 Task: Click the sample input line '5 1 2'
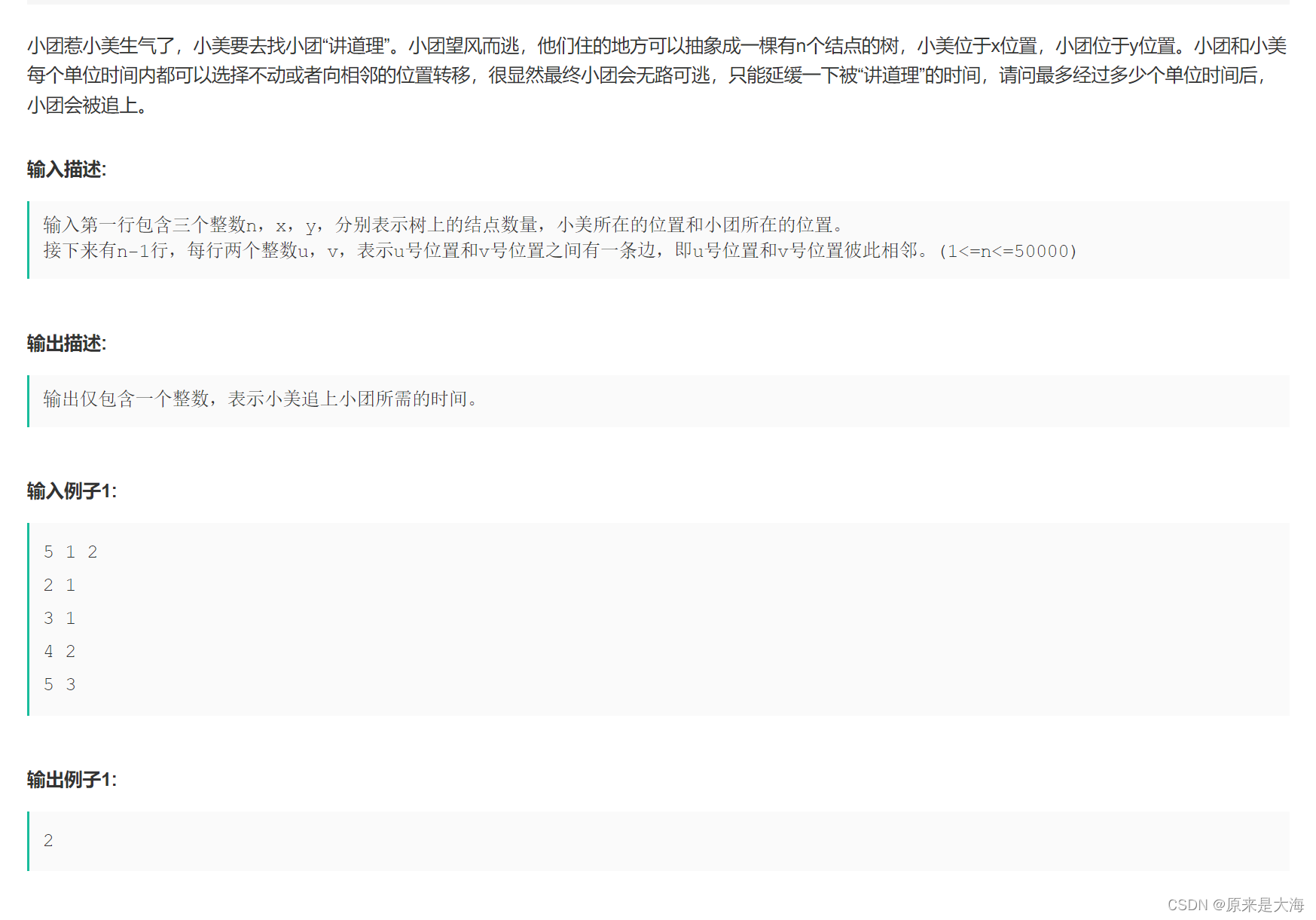pyautogui.click(x=71, y=552)
